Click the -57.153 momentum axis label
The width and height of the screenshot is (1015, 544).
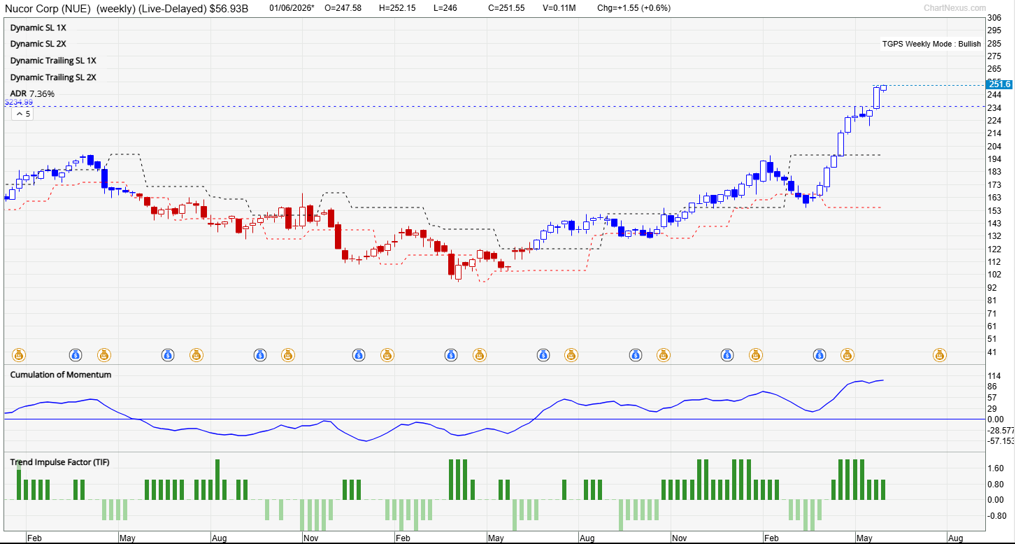[1000, 440]
